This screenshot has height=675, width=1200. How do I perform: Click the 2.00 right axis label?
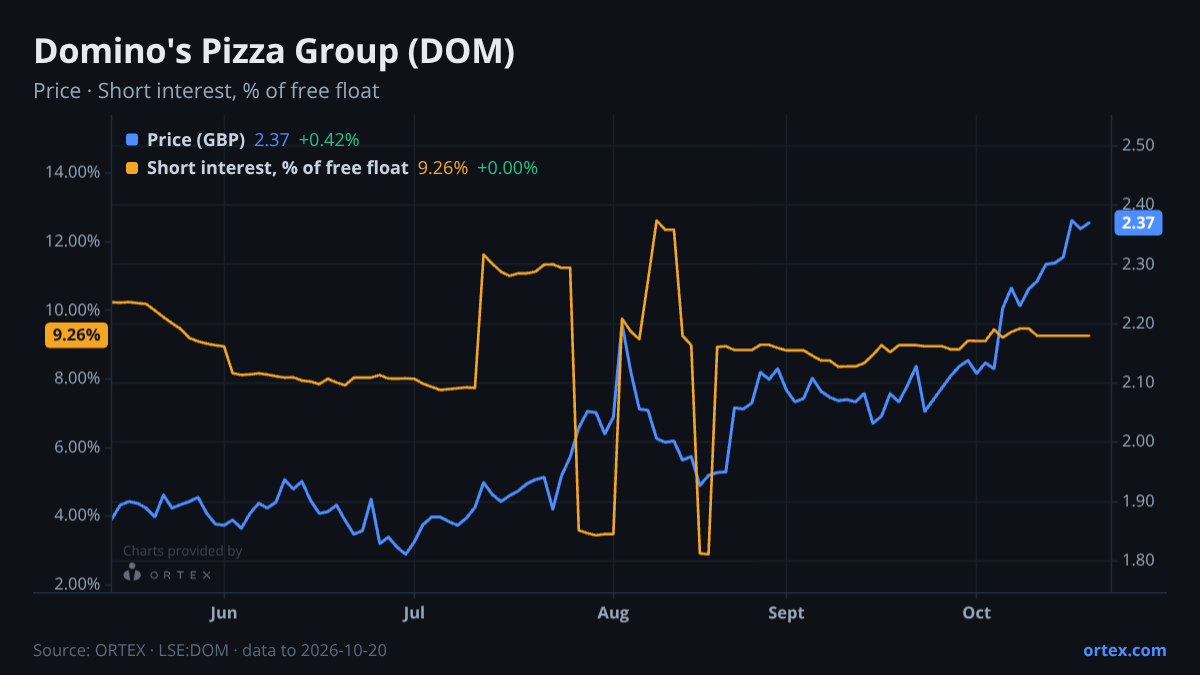pyautogui.click(x=1139, y=441)
